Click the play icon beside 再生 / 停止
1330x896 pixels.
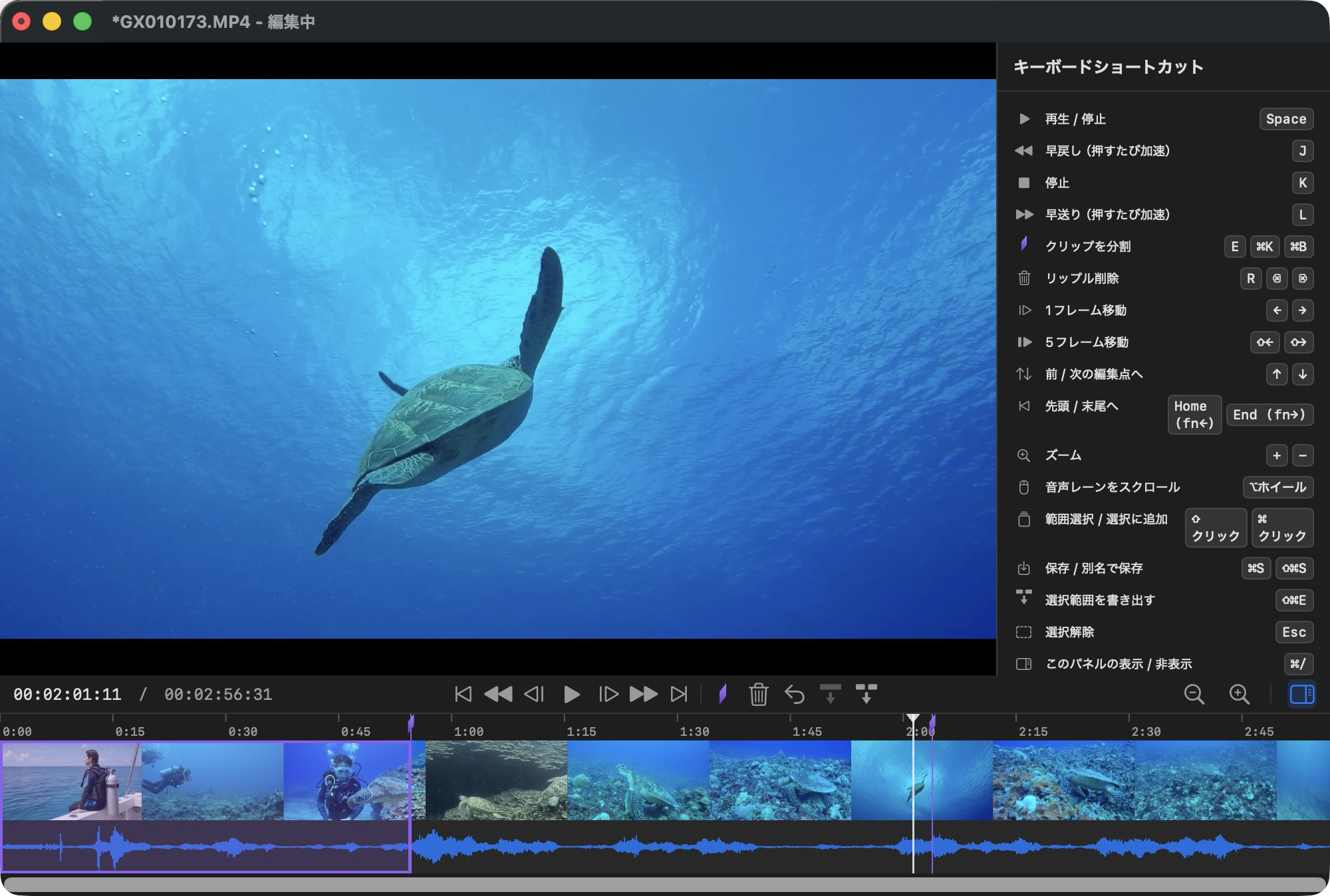click(1024, 119)
